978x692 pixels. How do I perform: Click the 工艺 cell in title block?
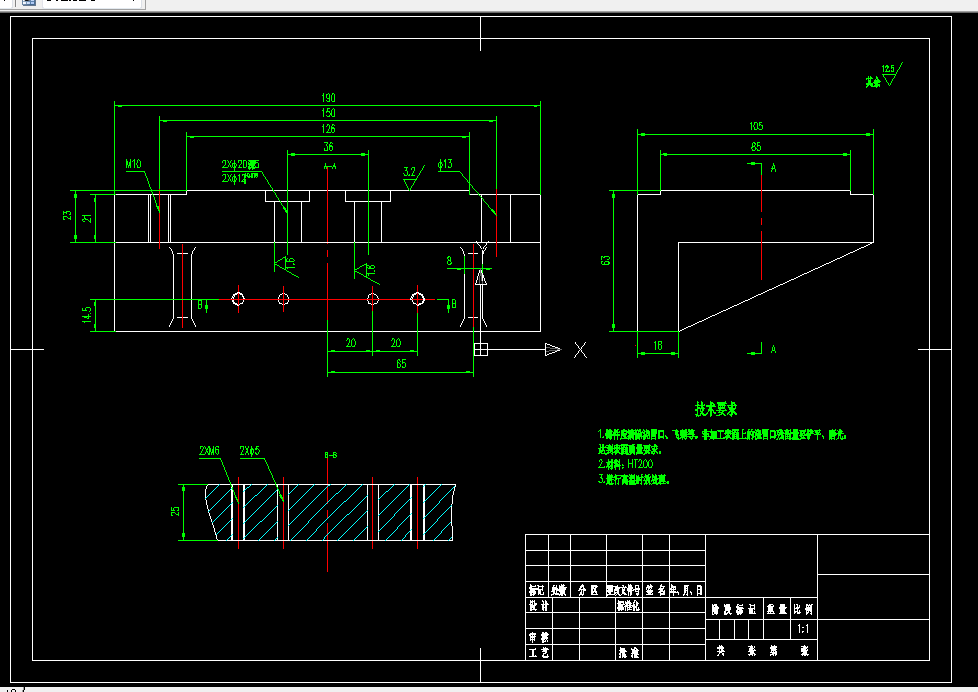coord(539,653)
